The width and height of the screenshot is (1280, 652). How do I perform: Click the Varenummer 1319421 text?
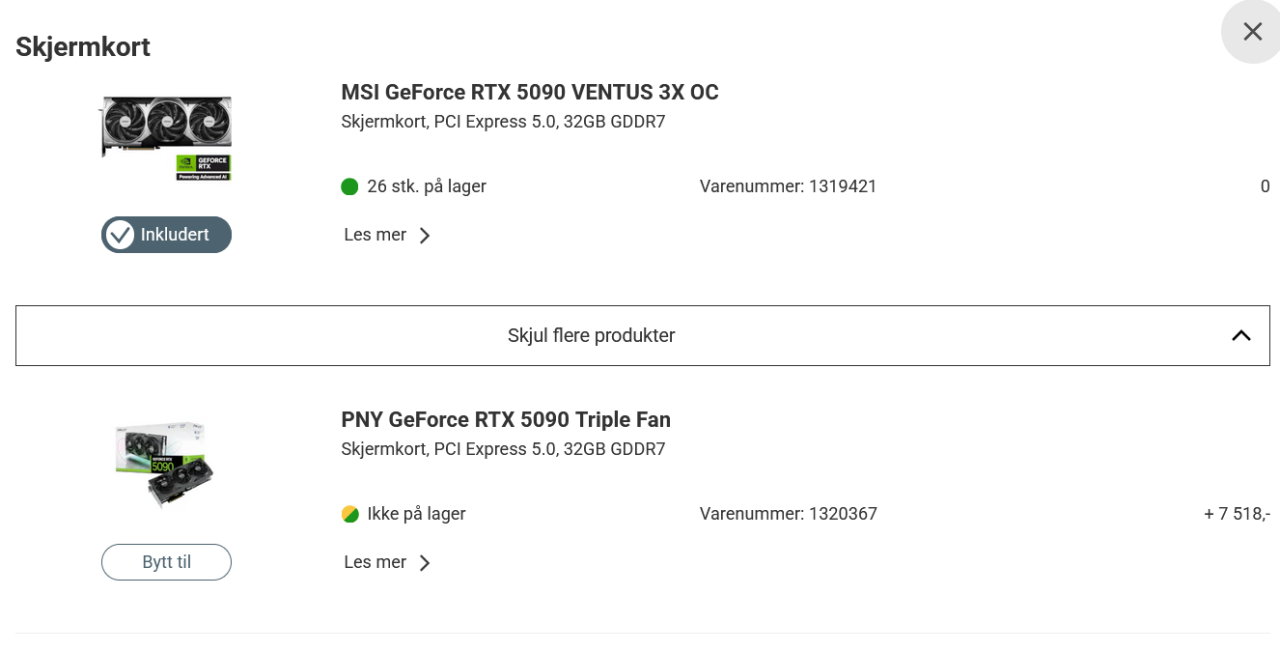pyautogui.click(x=788, y=186)
